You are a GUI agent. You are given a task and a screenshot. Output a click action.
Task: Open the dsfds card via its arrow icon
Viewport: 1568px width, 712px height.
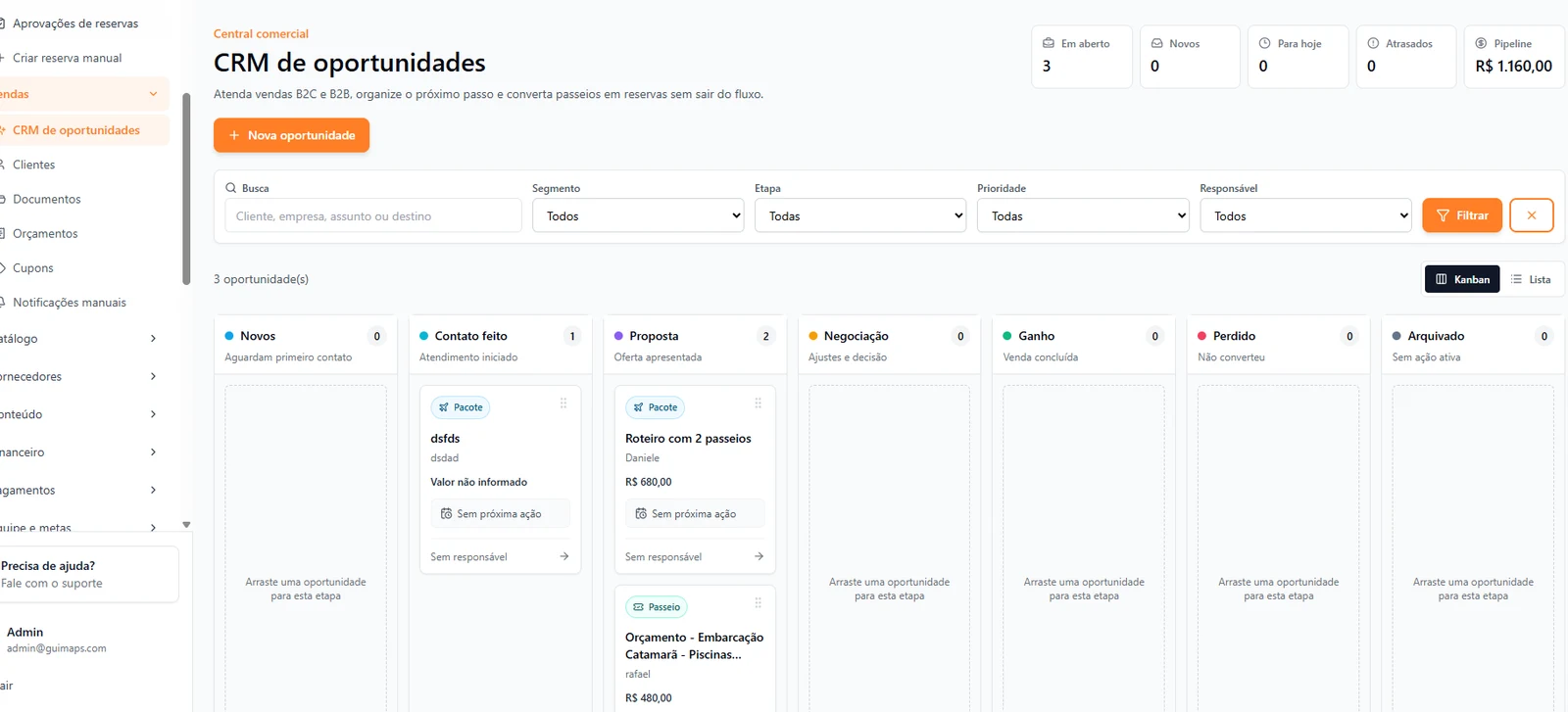pyautogui.click(x=564, y=556)
